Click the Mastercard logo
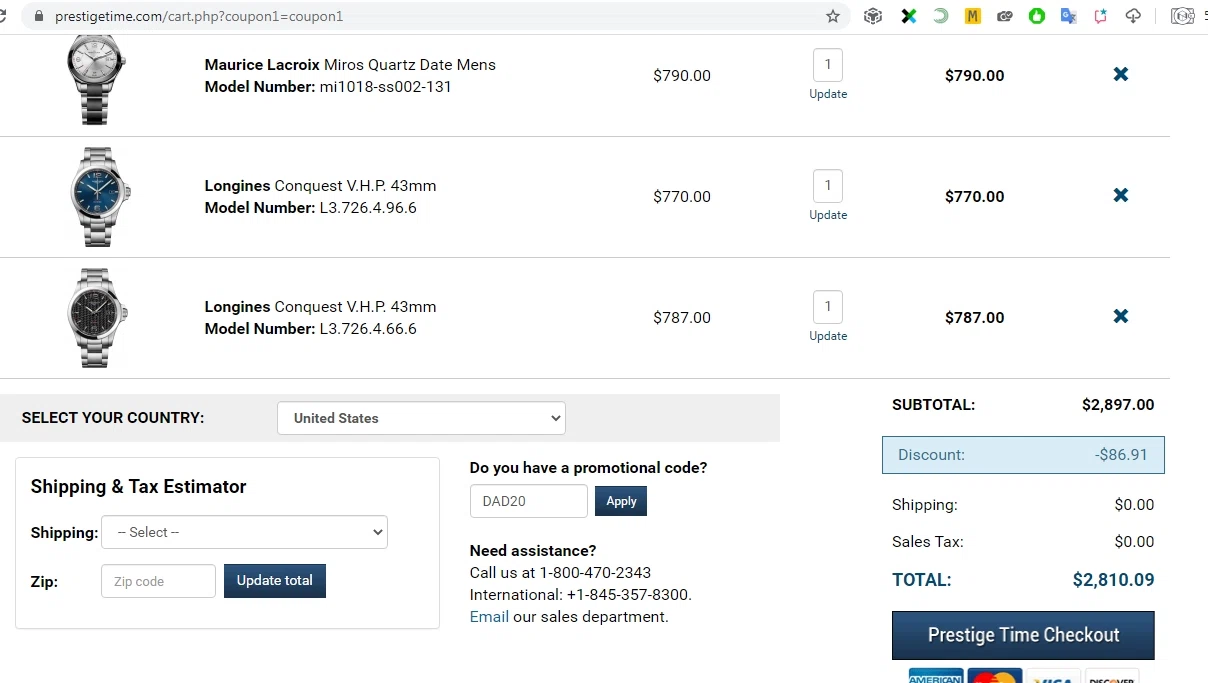This screenshot has height=683, width=1208. coord(994,676)
